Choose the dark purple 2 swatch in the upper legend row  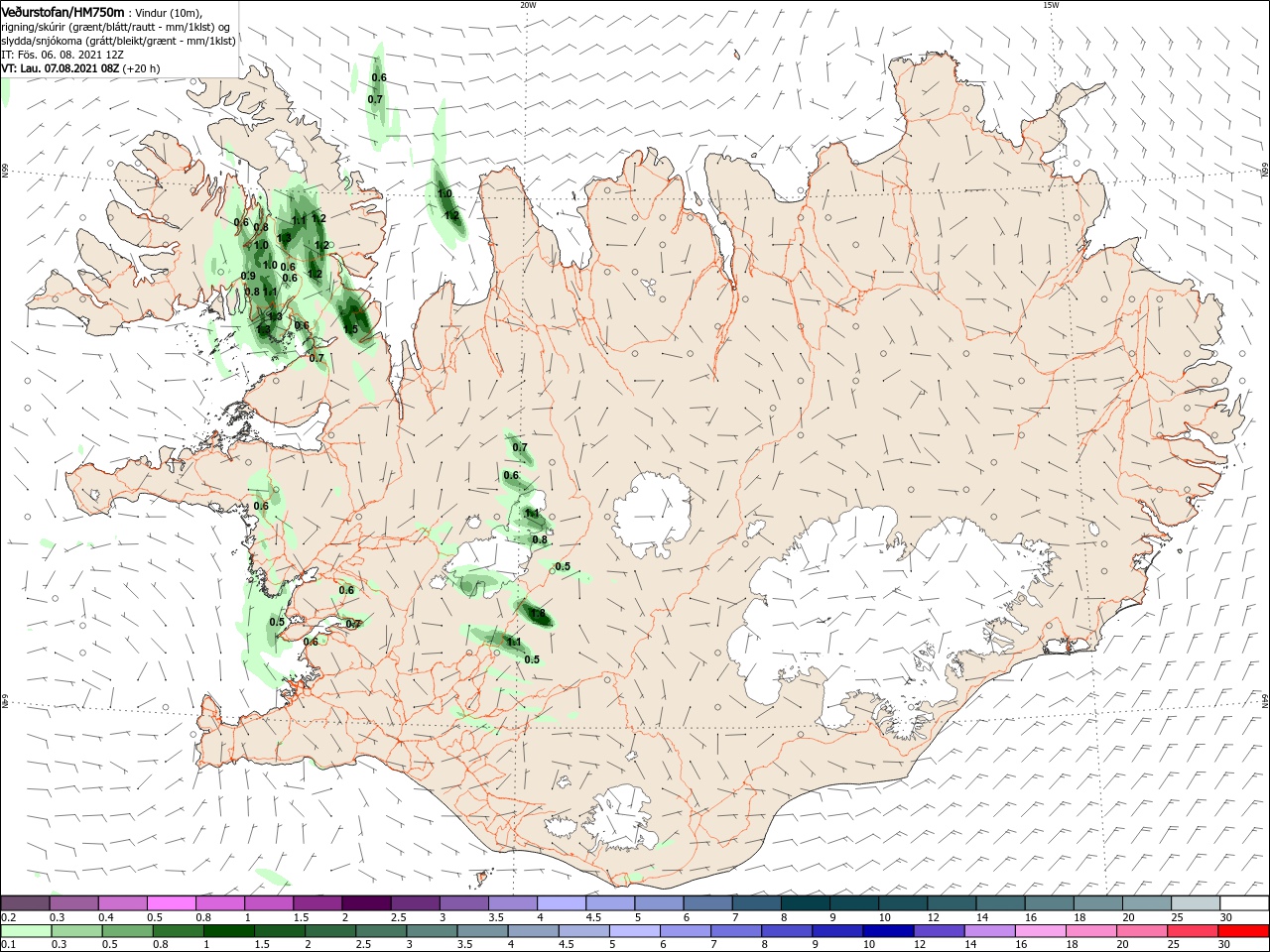click(x=366, y=903)
